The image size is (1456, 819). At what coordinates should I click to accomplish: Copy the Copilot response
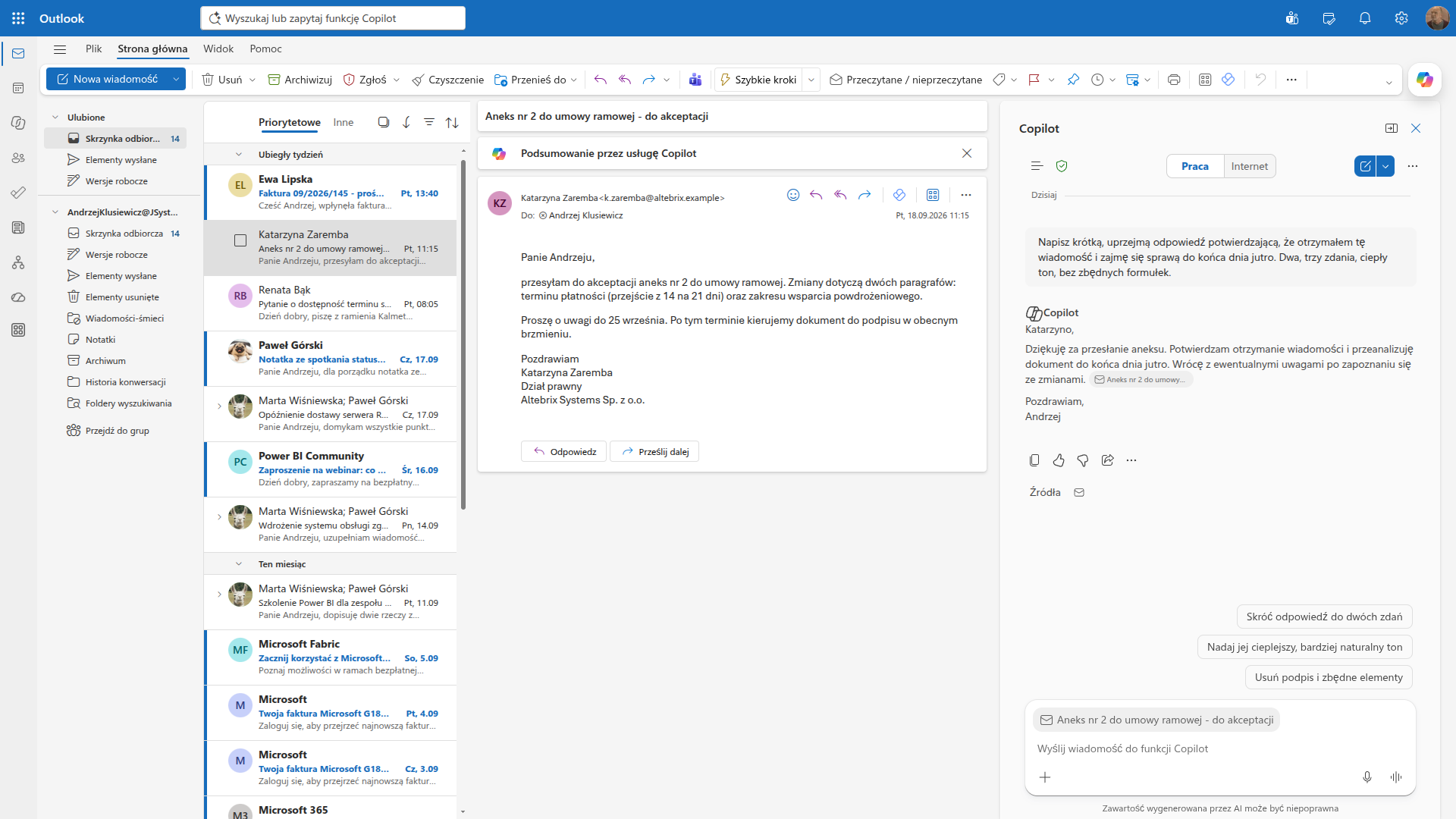(x=1034, y=460)
